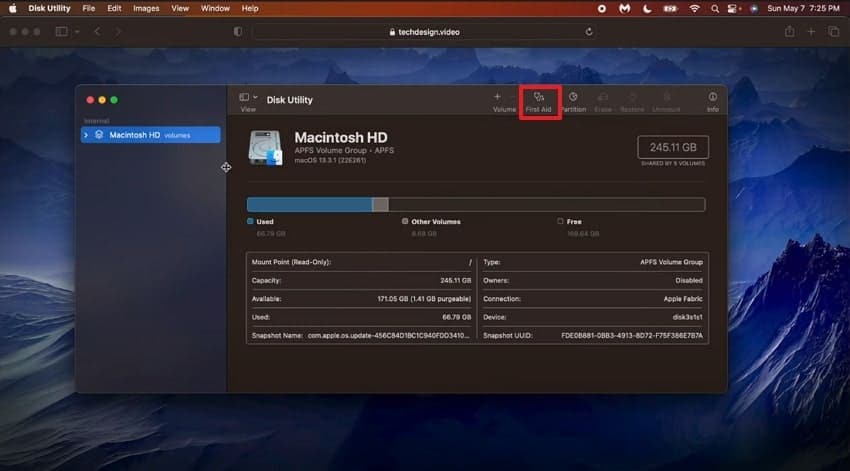Open the Safari share icon
This screenshot has height=471, width=850.
point(789,32)
